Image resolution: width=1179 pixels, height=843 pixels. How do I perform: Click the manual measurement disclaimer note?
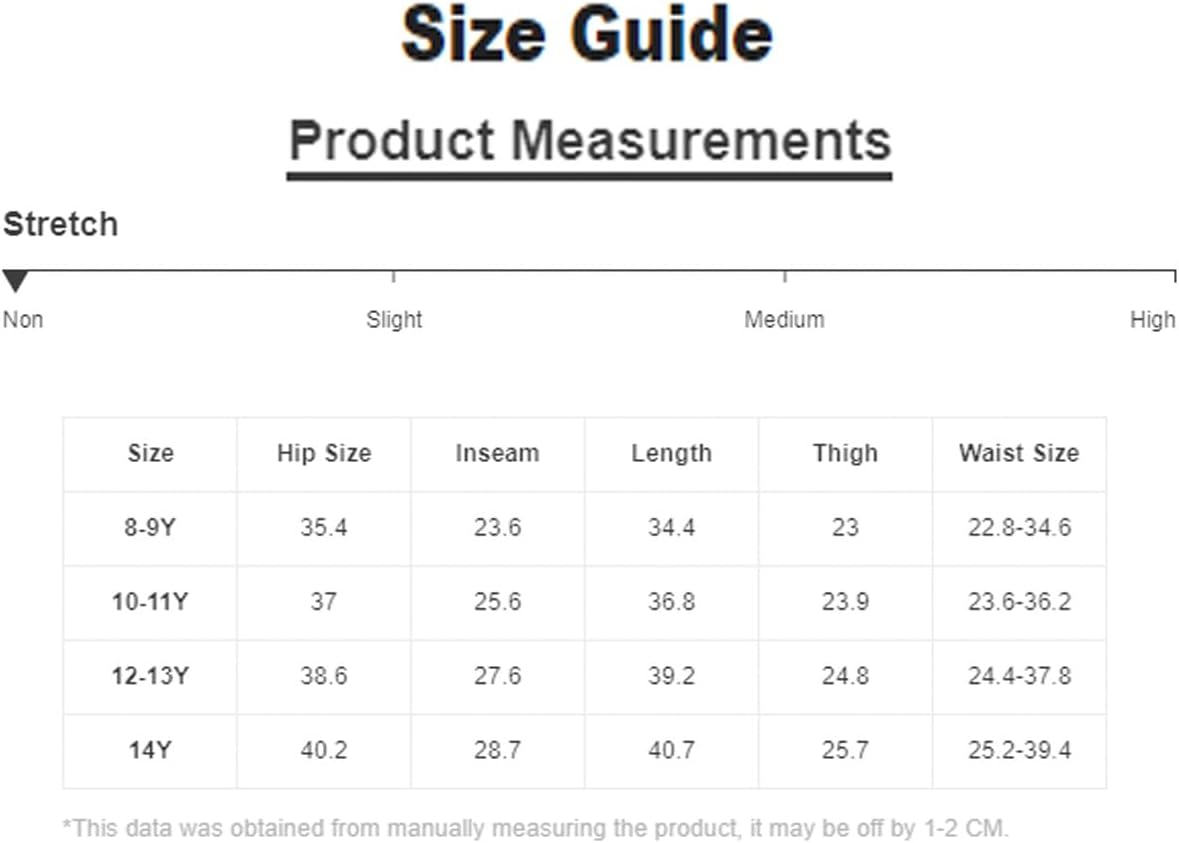click(x=535, y=828)
